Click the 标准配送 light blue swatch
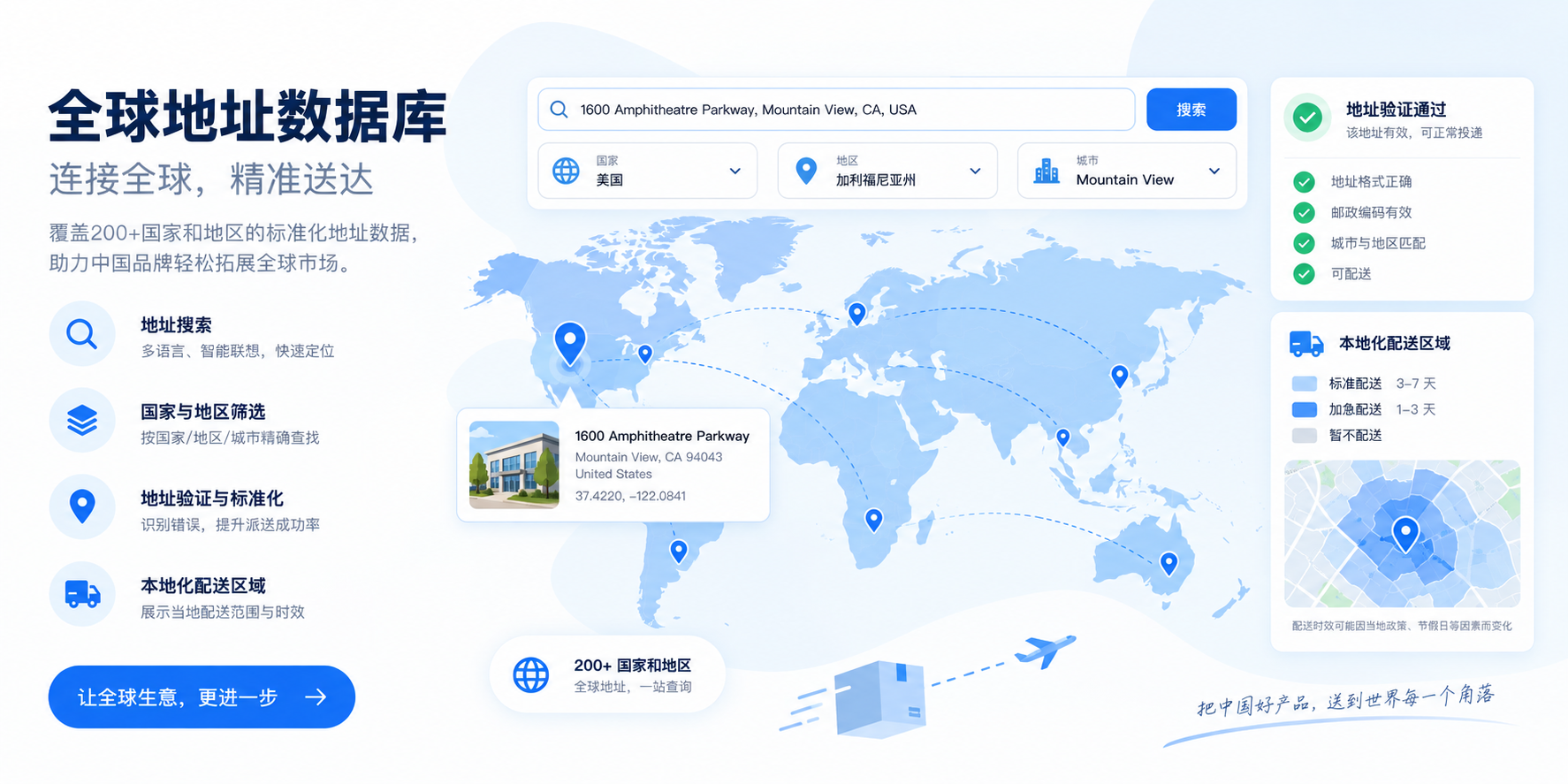Screen dimensions: 1568x784 click(1305, 384)
